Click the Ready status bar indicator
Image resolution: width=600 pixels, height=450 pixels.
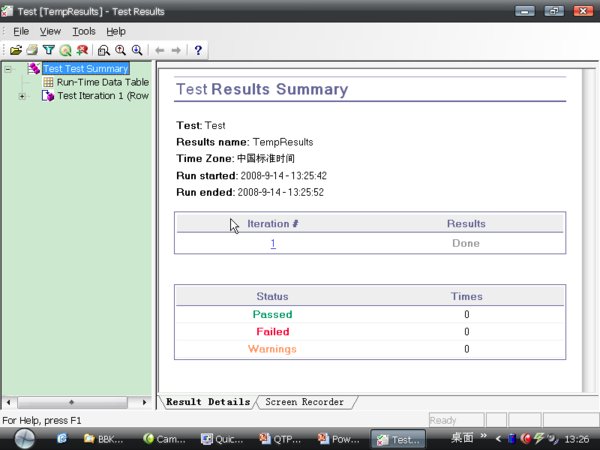click(x=456, y=421)
